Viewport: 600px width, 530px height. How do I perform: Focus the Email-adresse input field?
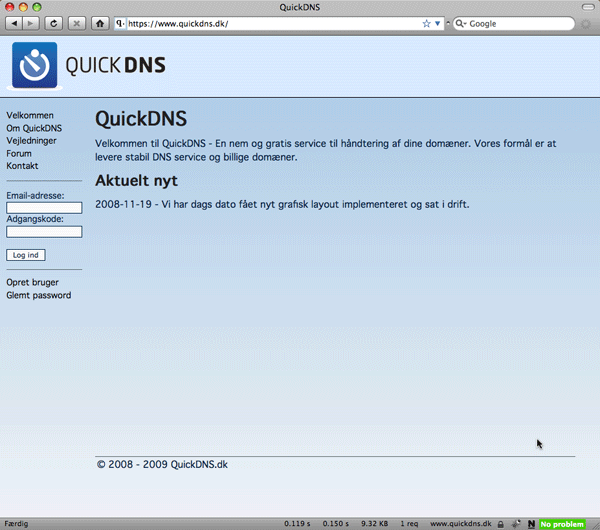click(x=44, y=208)
